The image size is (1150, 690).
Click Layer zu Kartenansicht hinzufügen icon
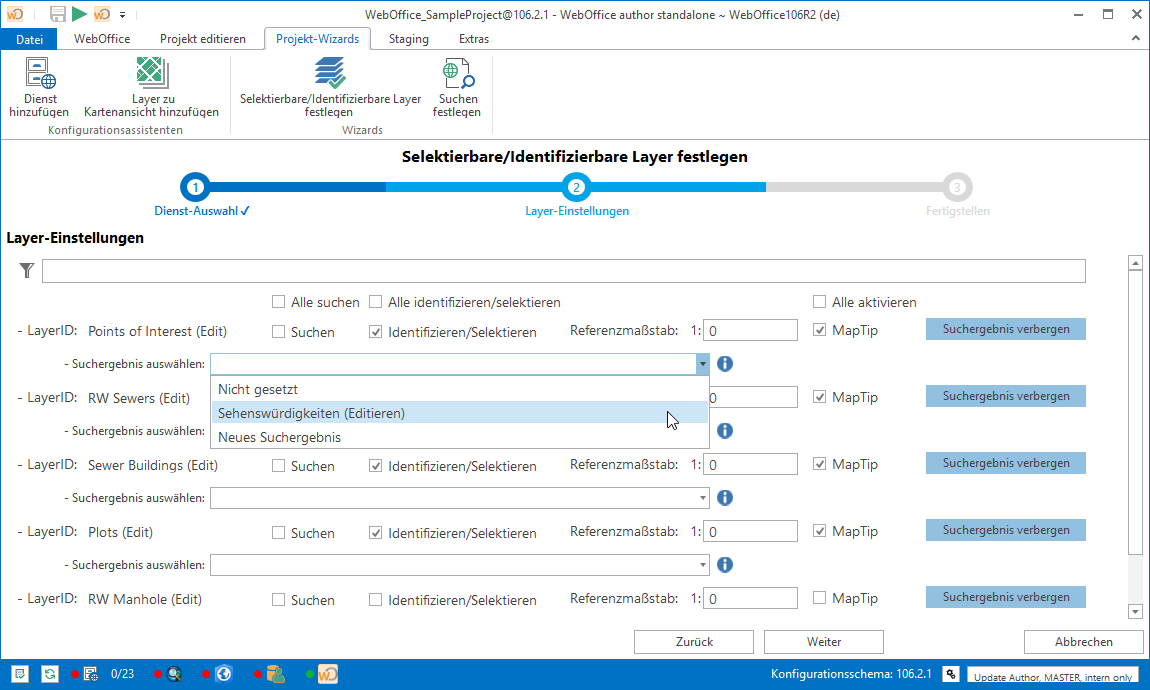152,75
